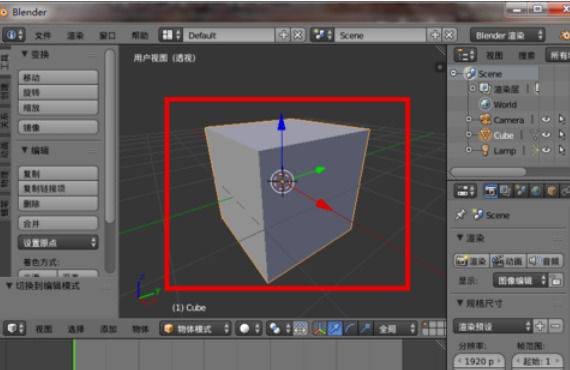Image resolution: width=570 pixels, height=370 pixels.
Task: Click the screen layout browse icon beside Default
Action: click(171, 35)
